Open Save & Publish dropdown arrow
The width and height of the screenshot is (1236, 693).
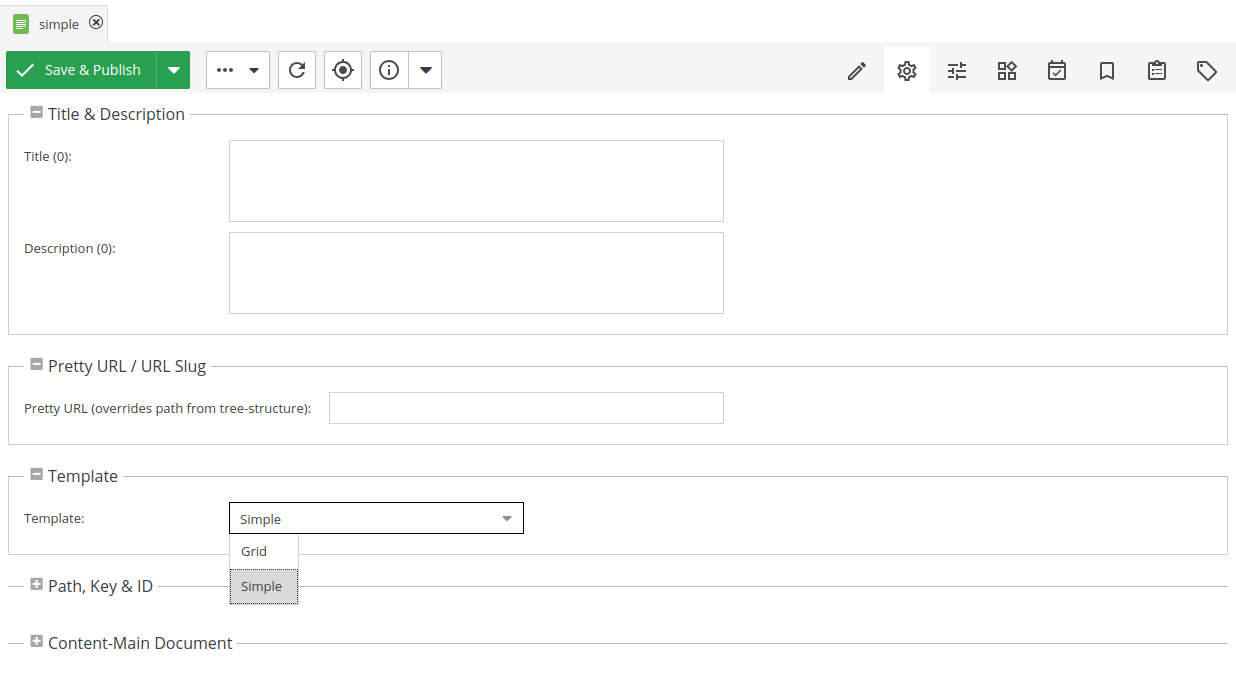point(174,70)
